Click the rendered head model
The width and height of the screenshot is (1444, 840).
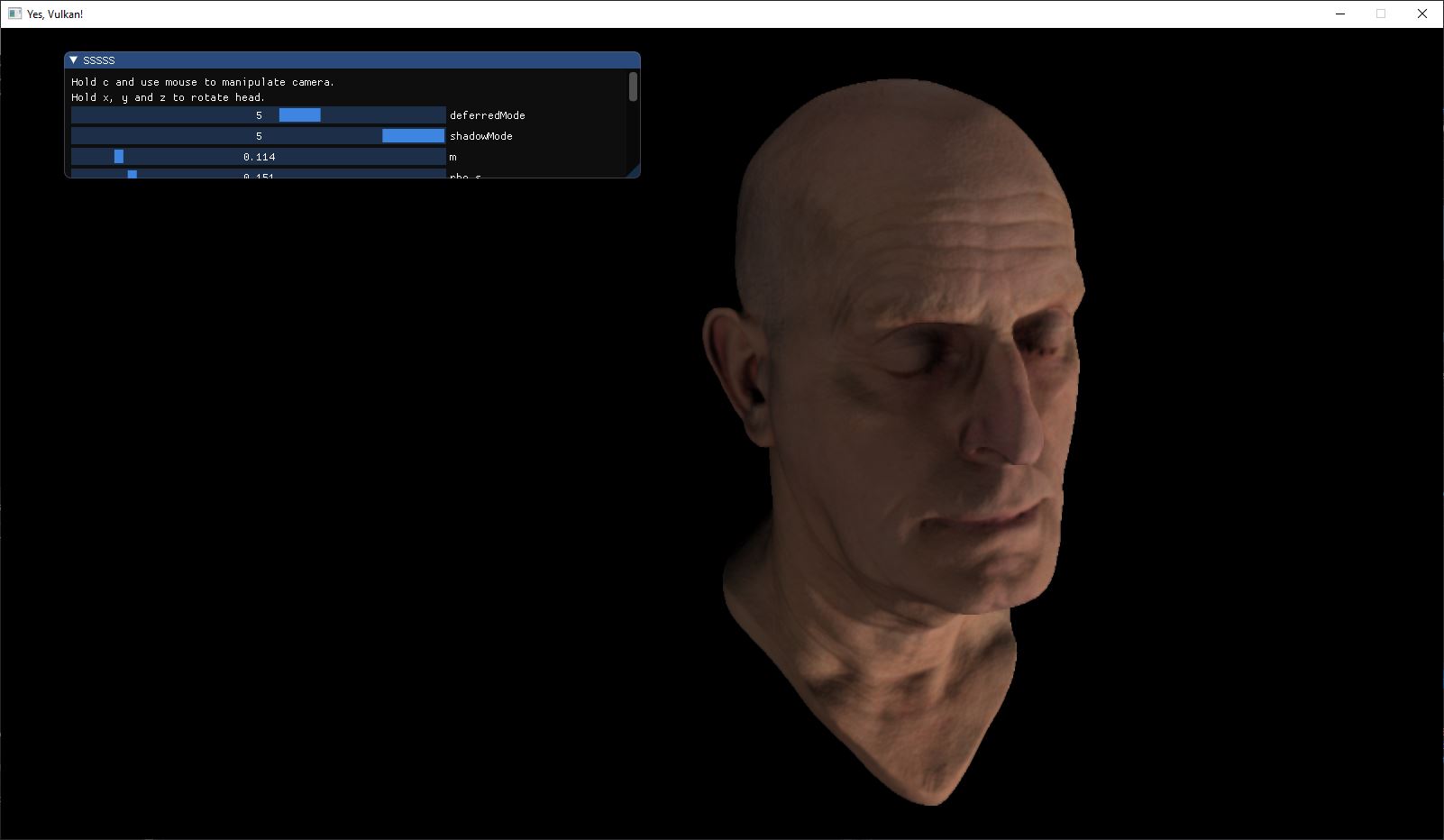click(x=894, y=442)
